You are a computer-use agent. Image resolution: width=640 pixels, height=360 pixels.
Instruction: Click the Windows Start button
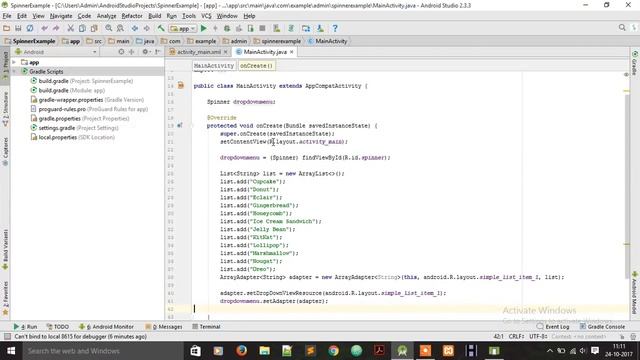[x=11, y=351]
